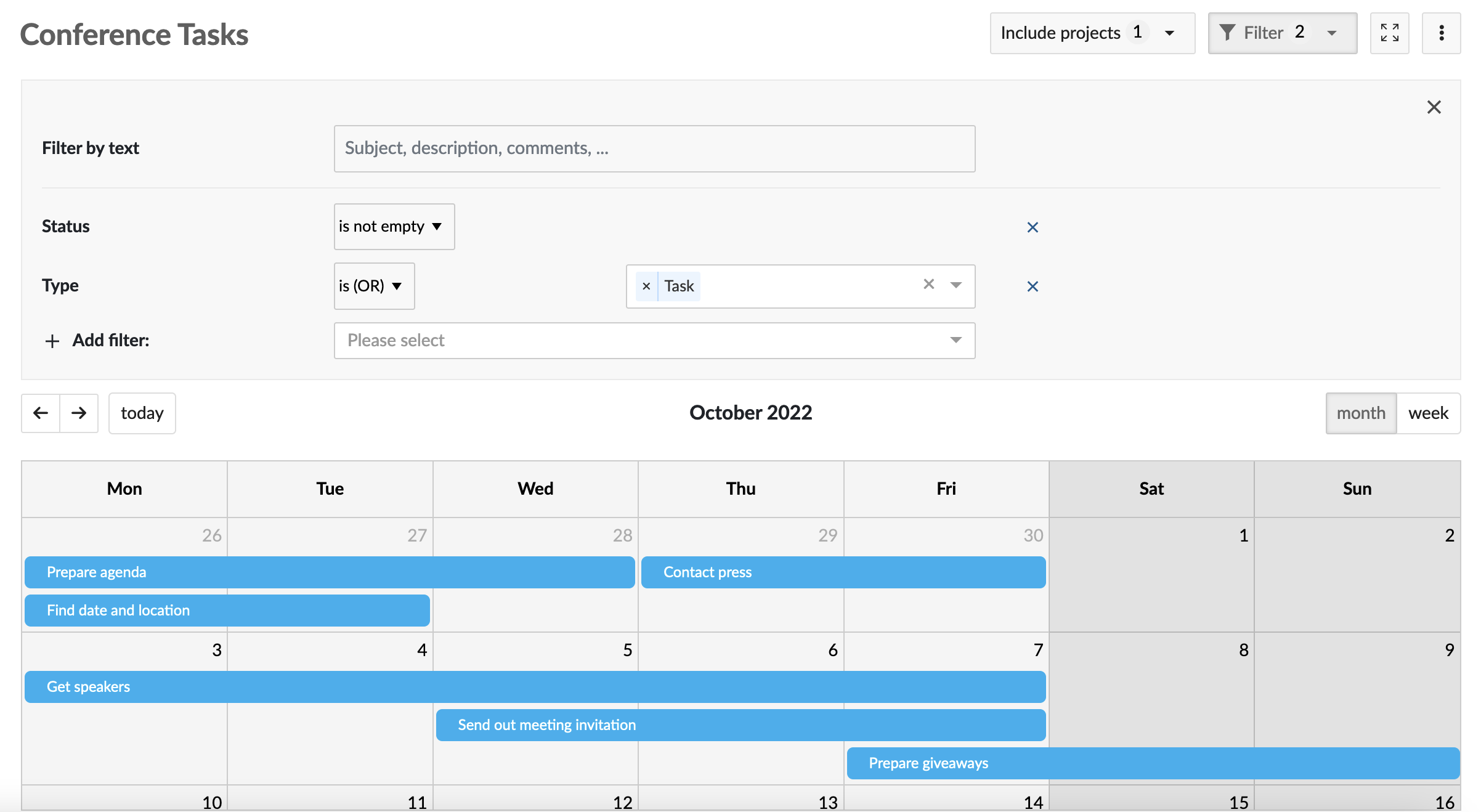This screenshot has width=1481, height=812.
Task: Click the next month arrow
Action: [79, 413]
